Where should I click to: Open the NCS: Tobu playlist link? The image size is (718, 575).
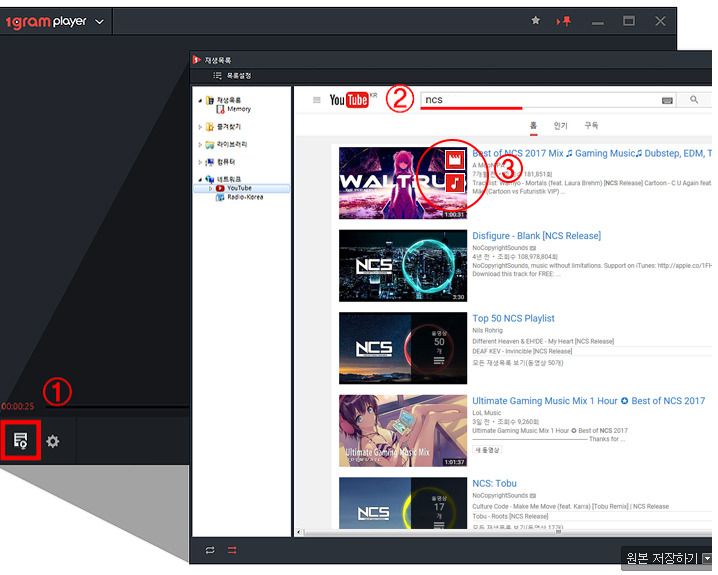tap(495, 483)
